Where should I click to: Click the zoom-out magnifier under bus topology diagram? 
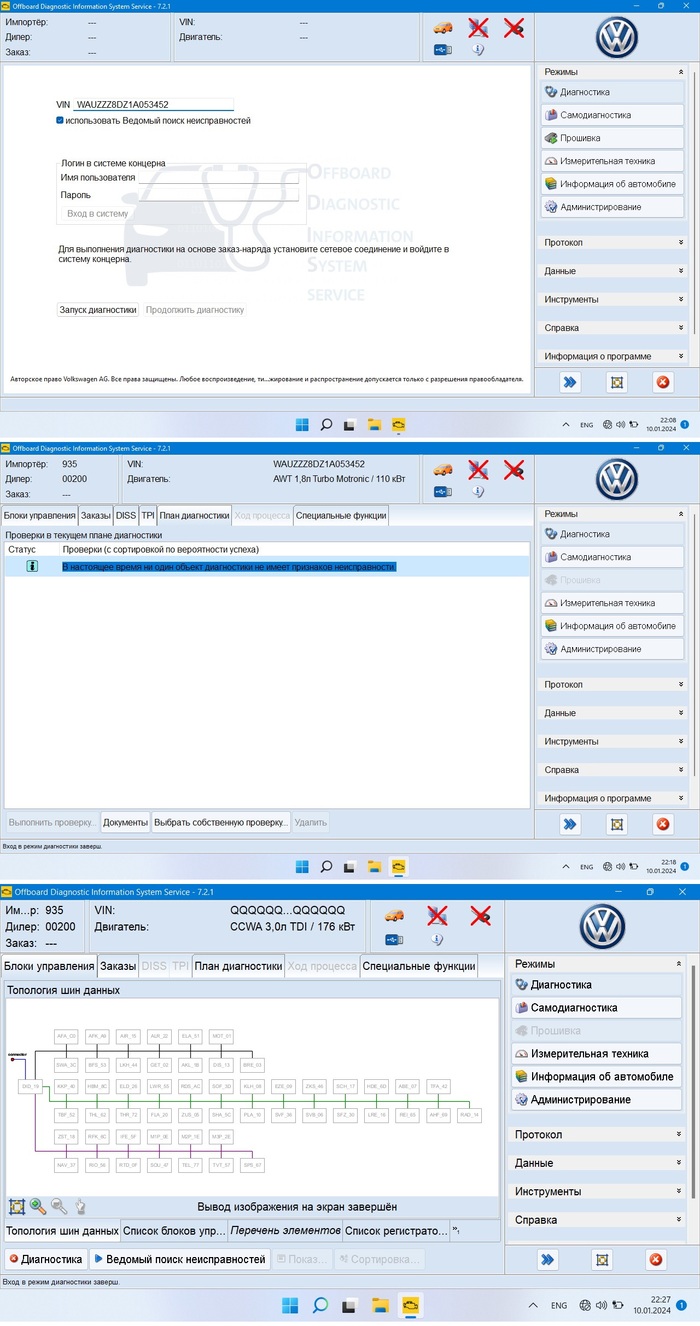pyautogui.click(x=59, y=1207)
